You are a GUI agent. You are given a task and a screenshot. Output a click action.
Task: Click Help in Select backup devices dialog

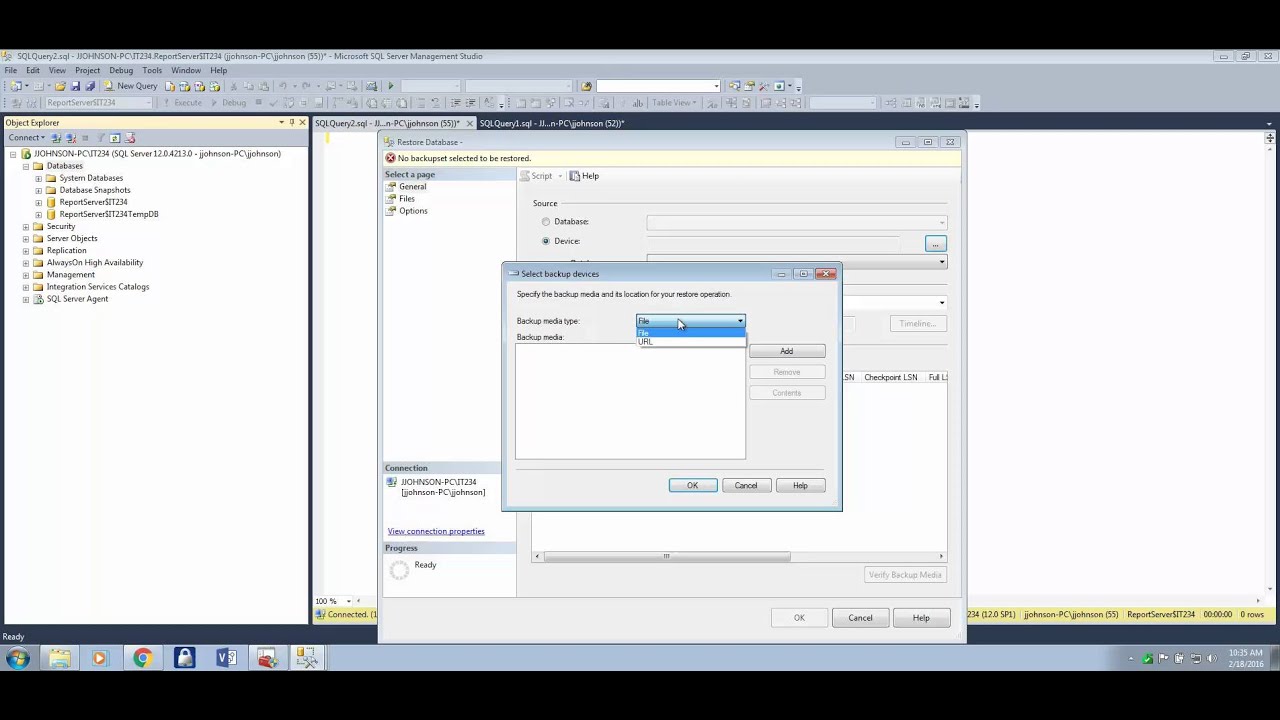pos(800,485)
